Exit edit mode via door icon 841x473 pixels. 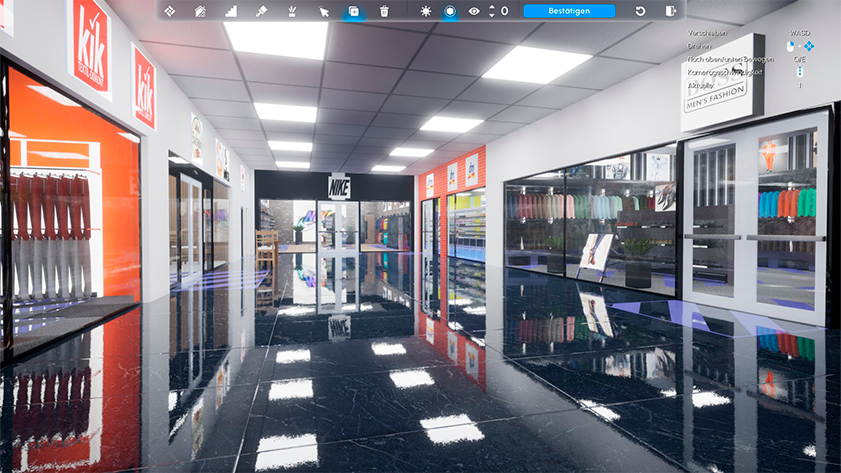coord(670,11)
